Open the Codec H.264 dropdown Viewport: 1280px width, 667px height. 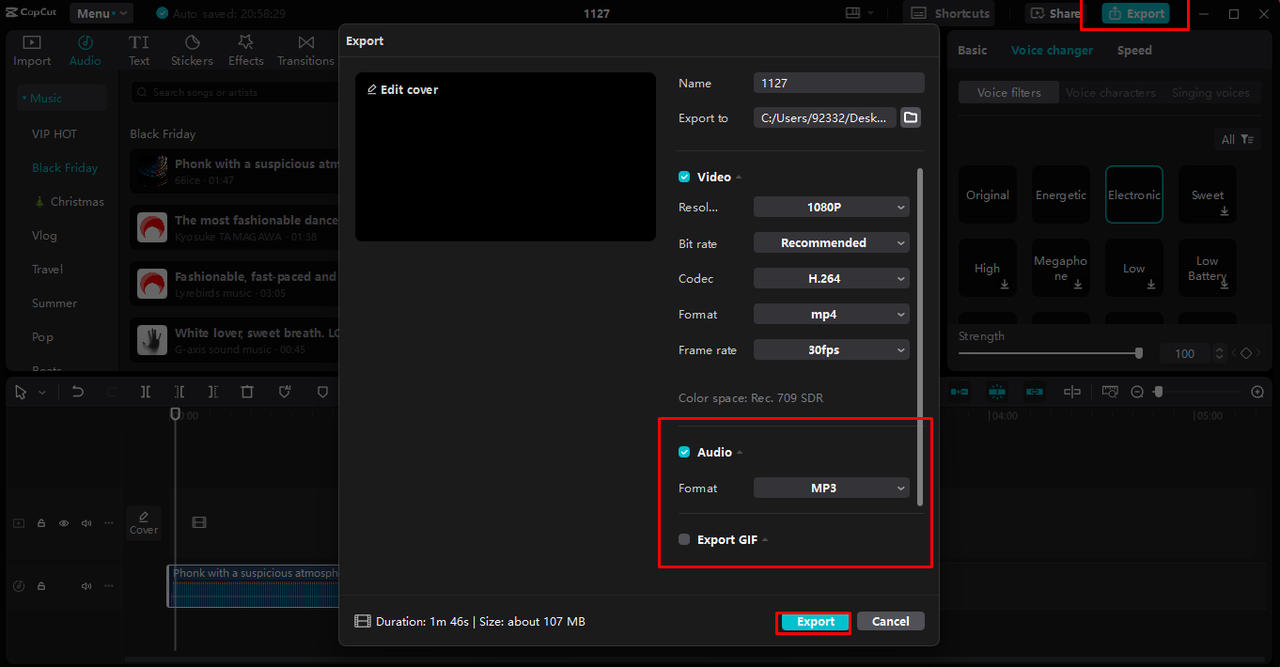tap(831, 279)
